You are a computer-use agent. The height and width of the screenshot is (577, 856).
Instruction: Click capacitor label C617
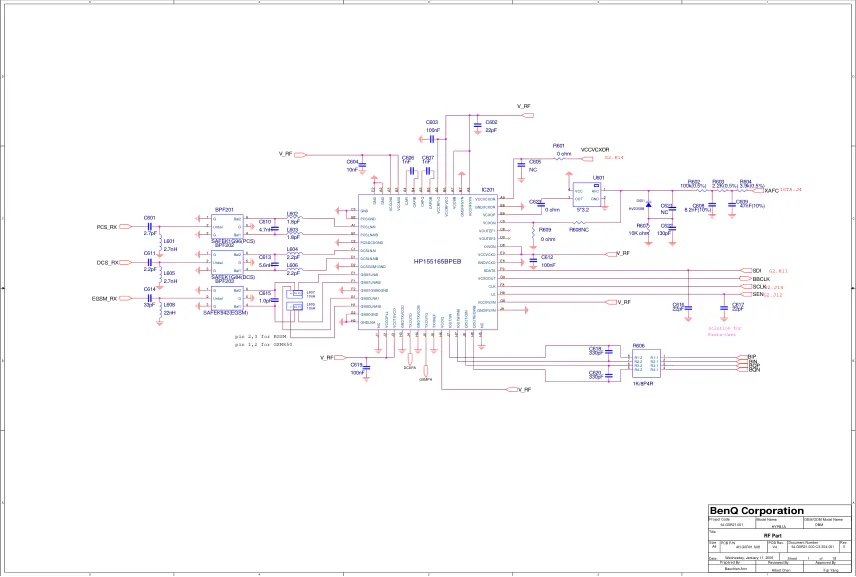coord(738,305)
